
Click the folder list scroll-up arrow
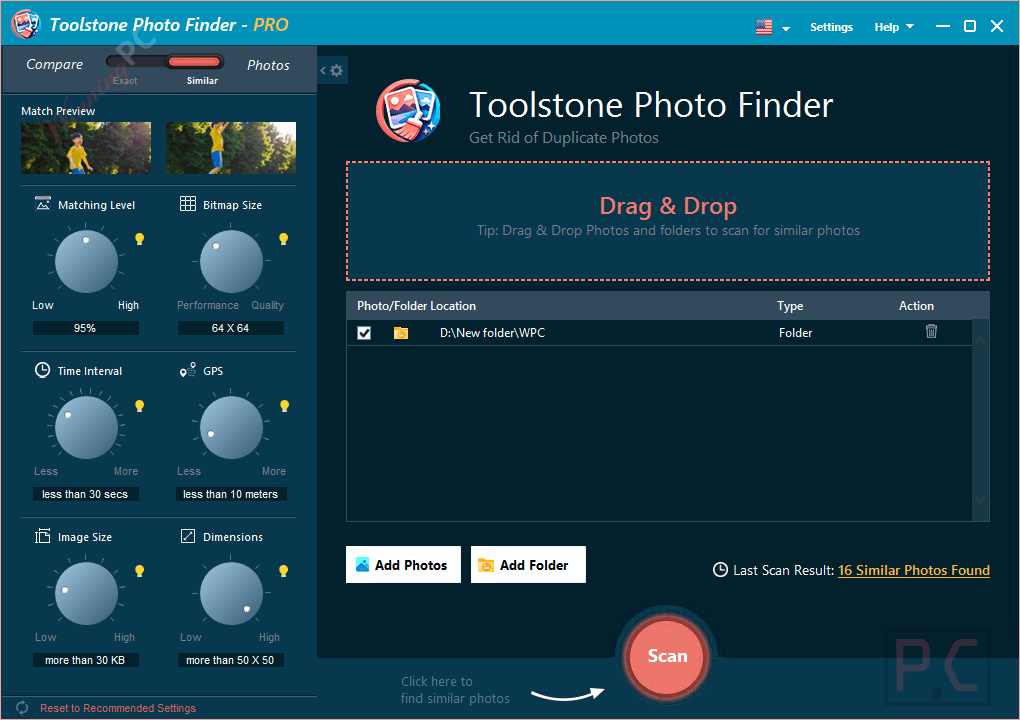(x=980, y=340)
